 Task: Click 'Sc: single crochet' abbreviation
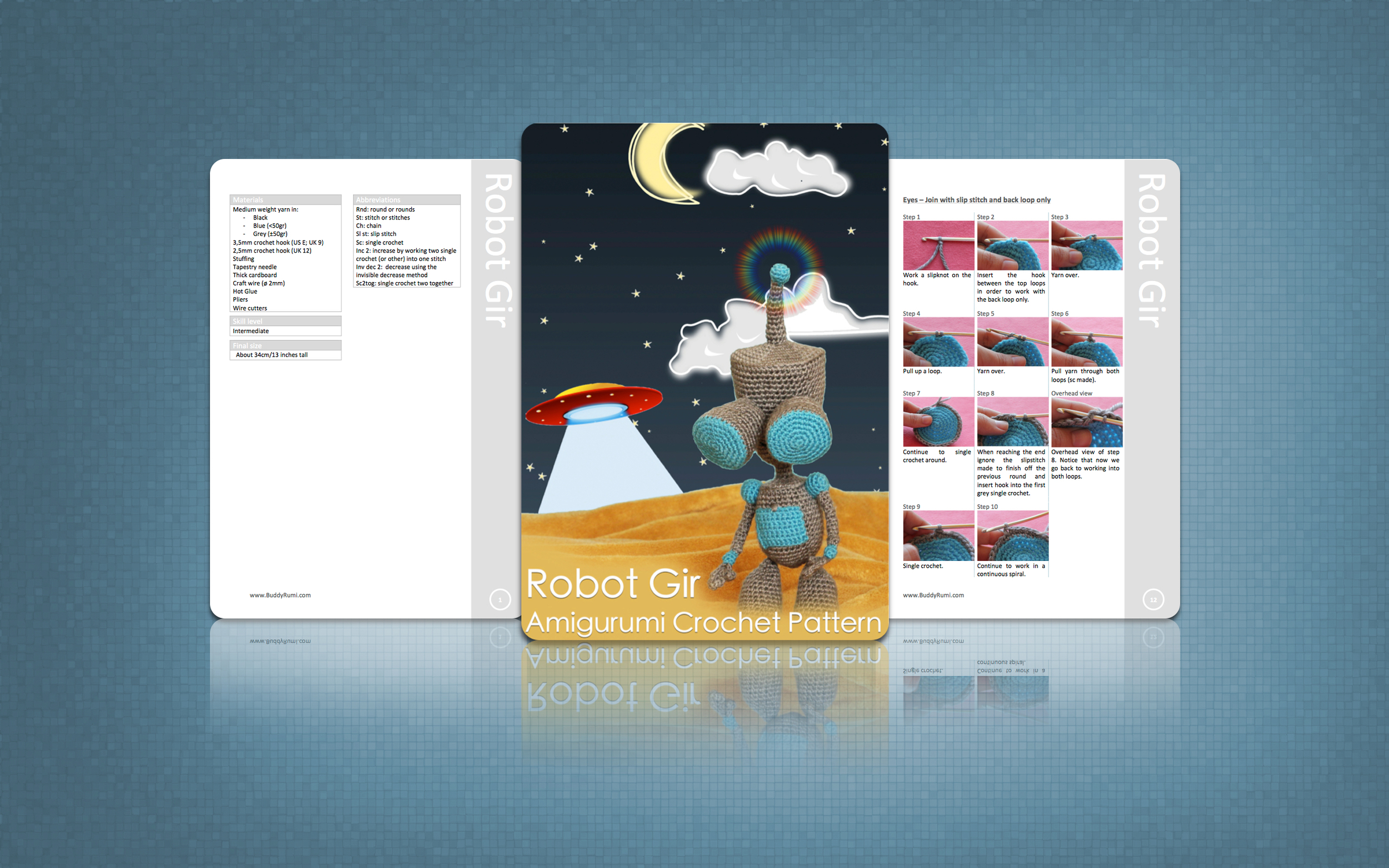pyautogui.click(x=379, y=243)
